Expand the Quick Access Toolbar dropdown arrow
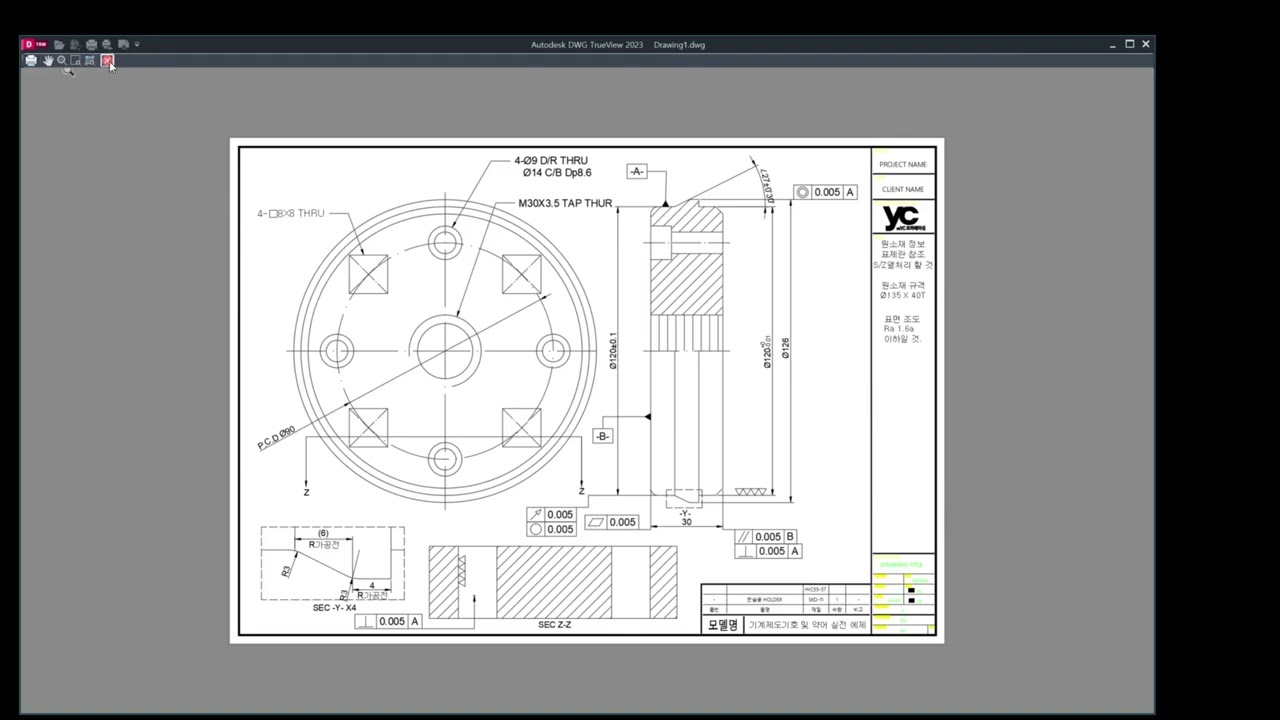Screen dimensions: 1280x720 click(x=137, y=44)
